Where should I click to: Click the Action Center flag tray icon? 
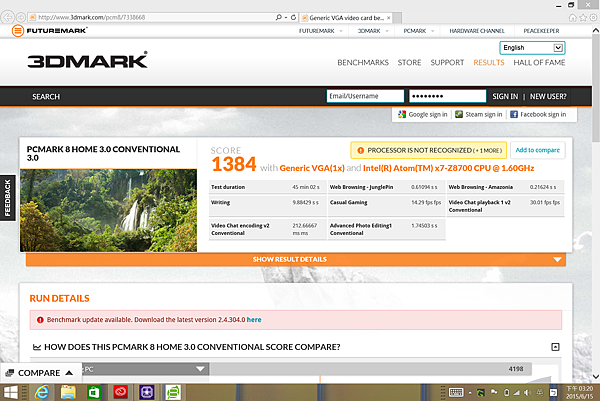[494, 392]
